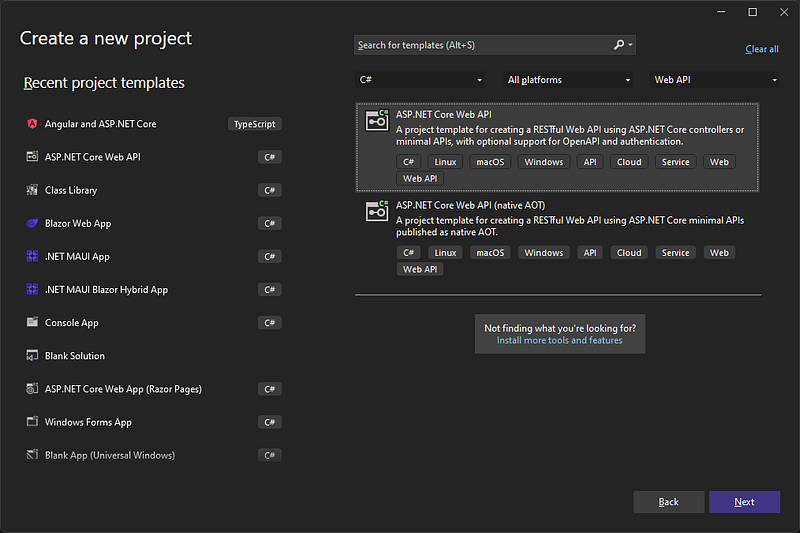Screen dimensions: 800x533
Task: Open the Web API project type dropdown
Action: 715,80
